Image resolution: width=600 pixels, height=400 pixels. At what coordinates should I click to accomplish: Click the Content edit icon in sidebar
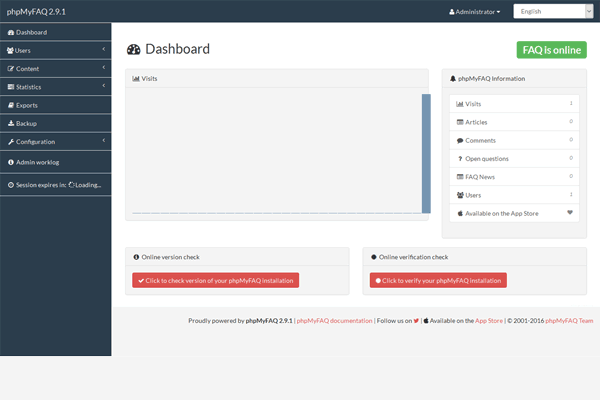[11, 69]
